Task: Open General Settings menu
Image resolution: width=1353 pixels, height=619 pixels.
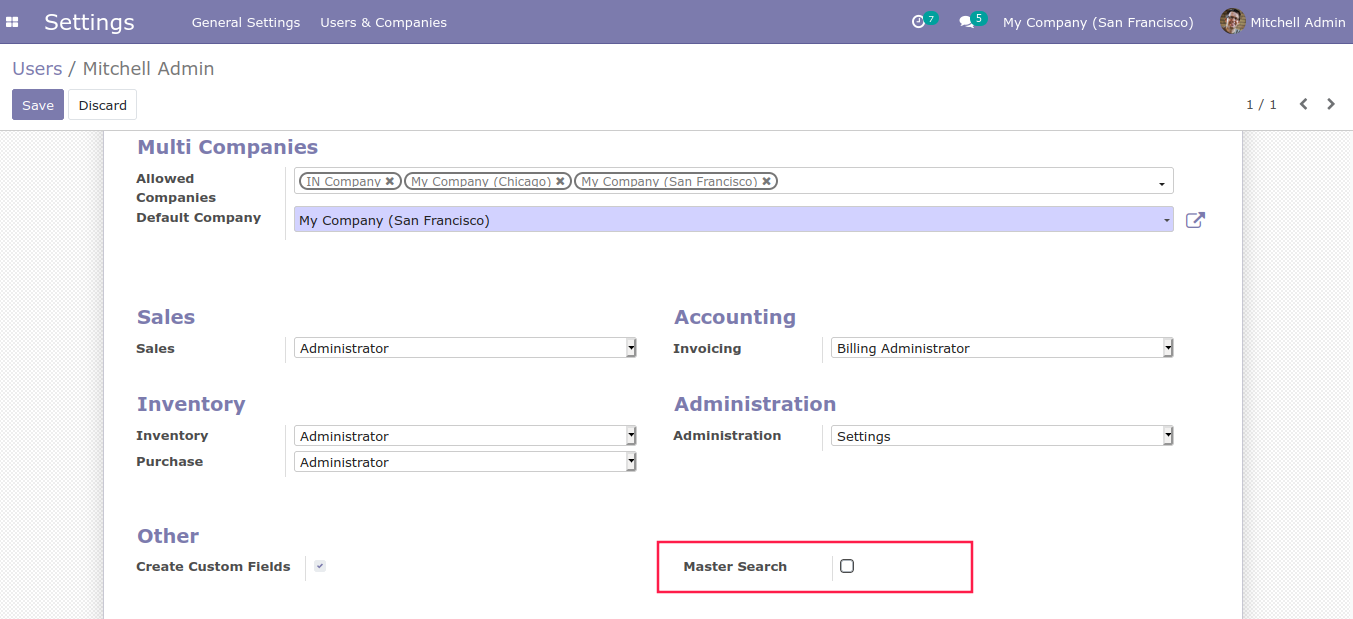Action: tap(246, 22)
